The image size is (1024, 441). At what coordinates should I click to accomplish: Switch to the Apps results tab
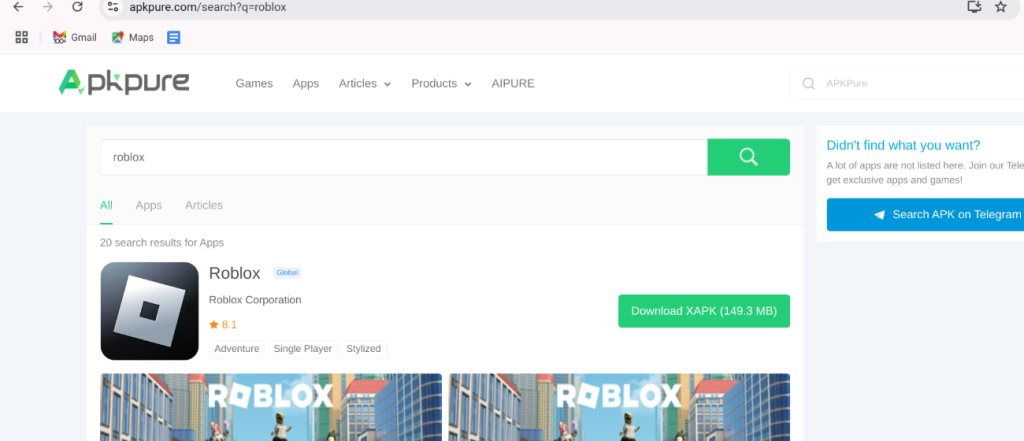coord(149,205)
